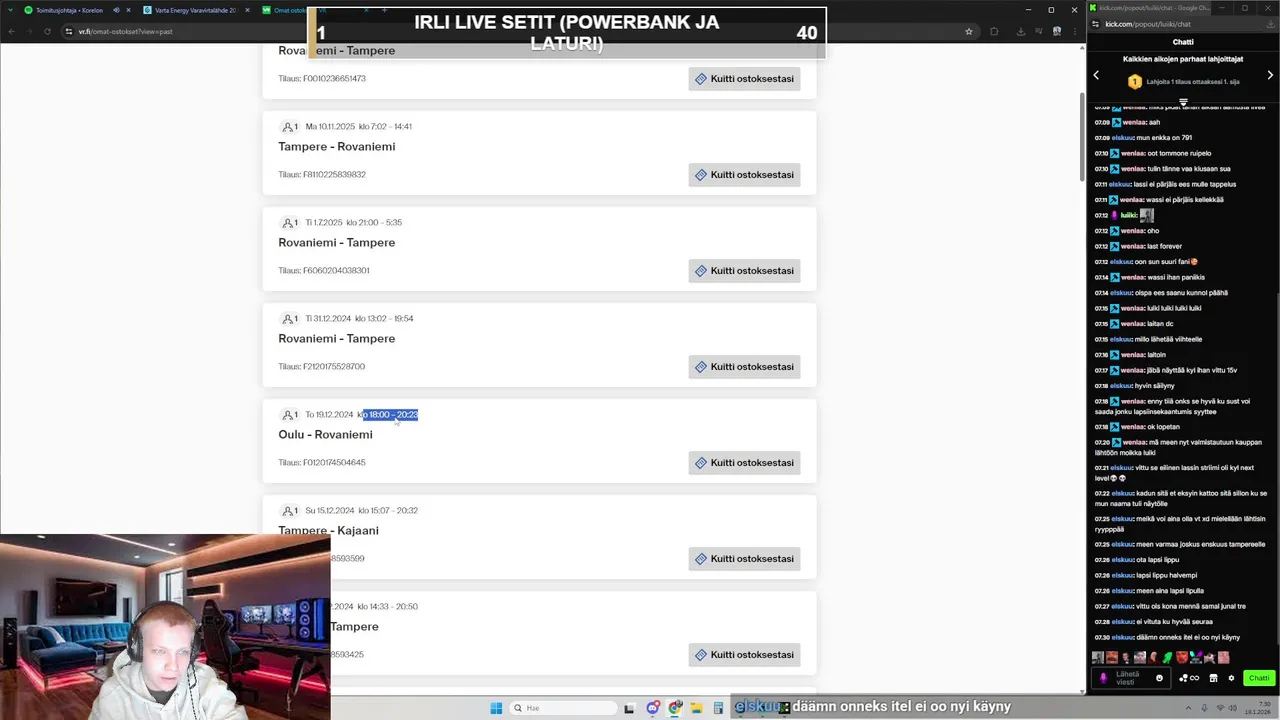Collapse the top gifters banner in chat
The image size is (1280, 720).
coord(1183,101)
